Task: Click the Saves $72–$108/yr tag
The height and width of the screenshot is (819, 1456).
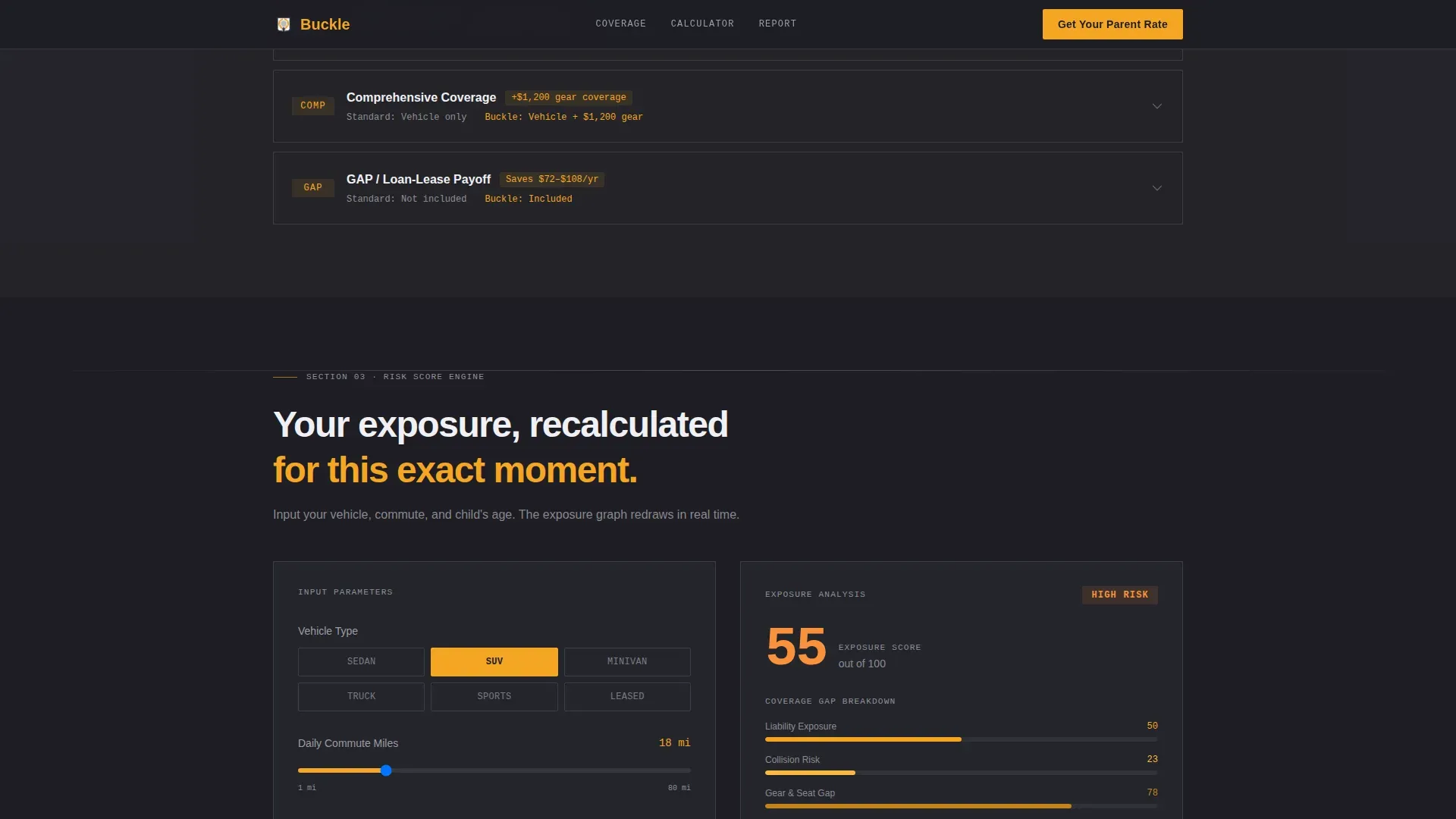Action: pos(552,179)
